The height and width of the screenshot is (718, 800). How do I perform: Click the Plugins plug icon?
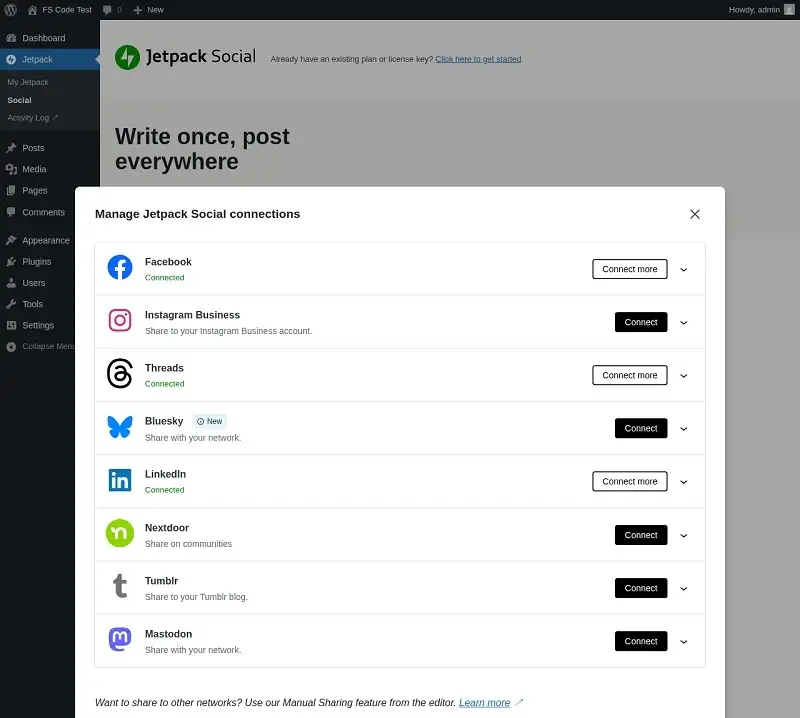(x=11, y=262)
